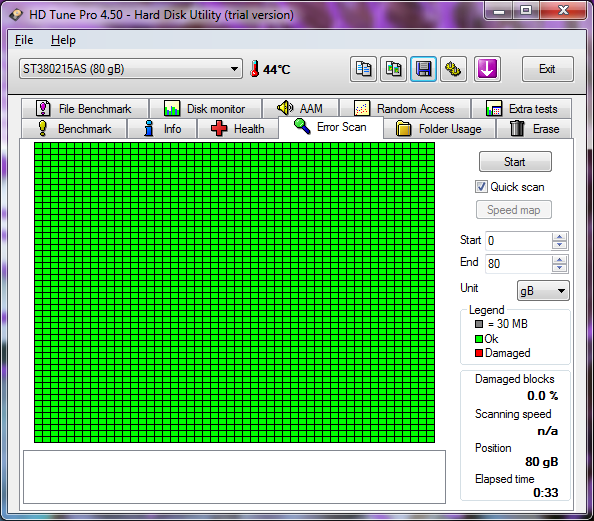The height and width of the screenshot is (521, 594).
Task: Switch to the Benchmark tab
Action: tap(74, 129)
